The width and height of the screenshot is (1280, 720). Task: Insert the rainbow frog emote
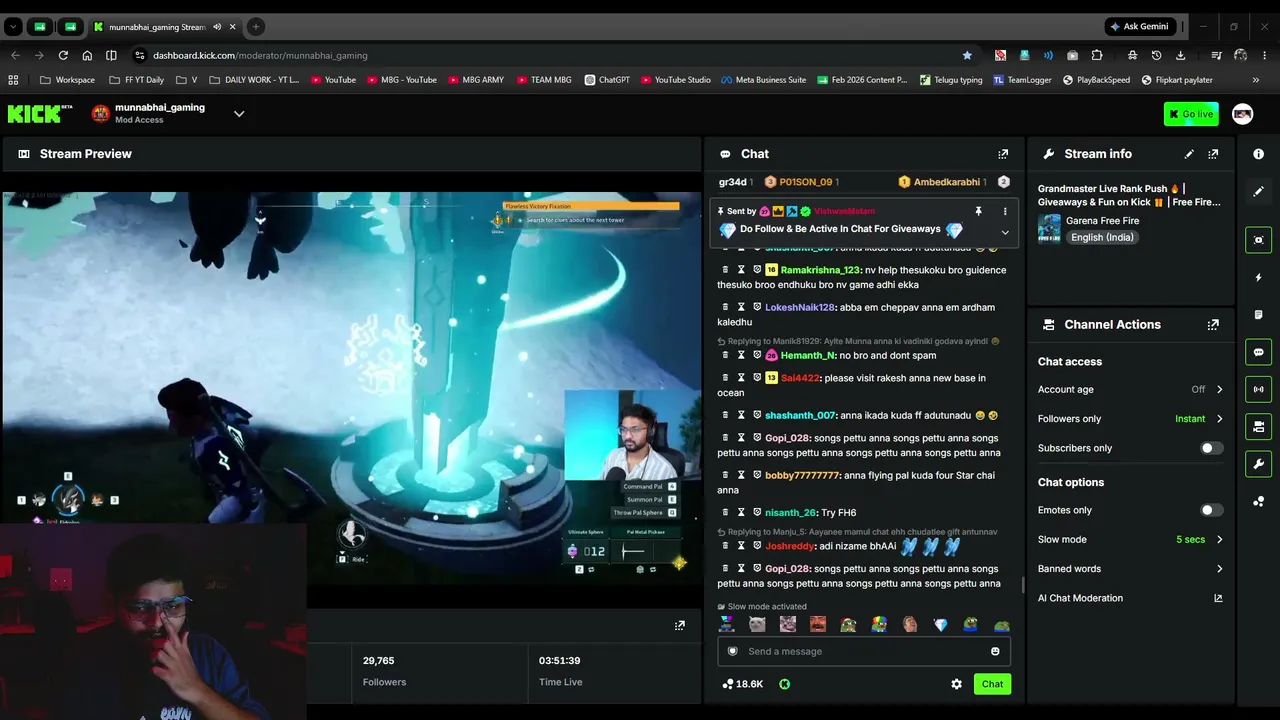pos(879,625)
